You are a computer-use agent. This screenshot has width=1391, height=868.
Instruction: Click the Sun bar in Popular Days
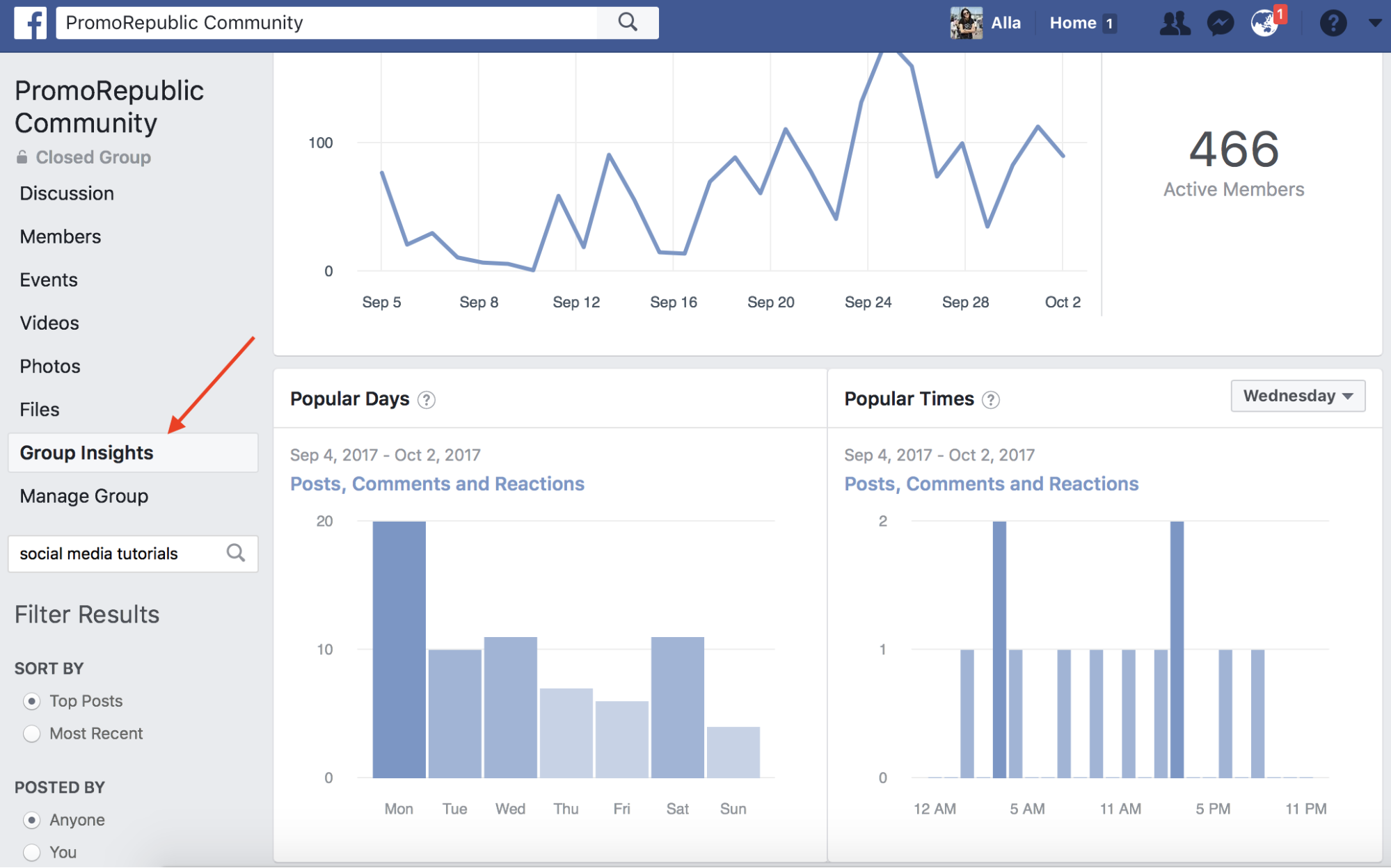(733, 753)
